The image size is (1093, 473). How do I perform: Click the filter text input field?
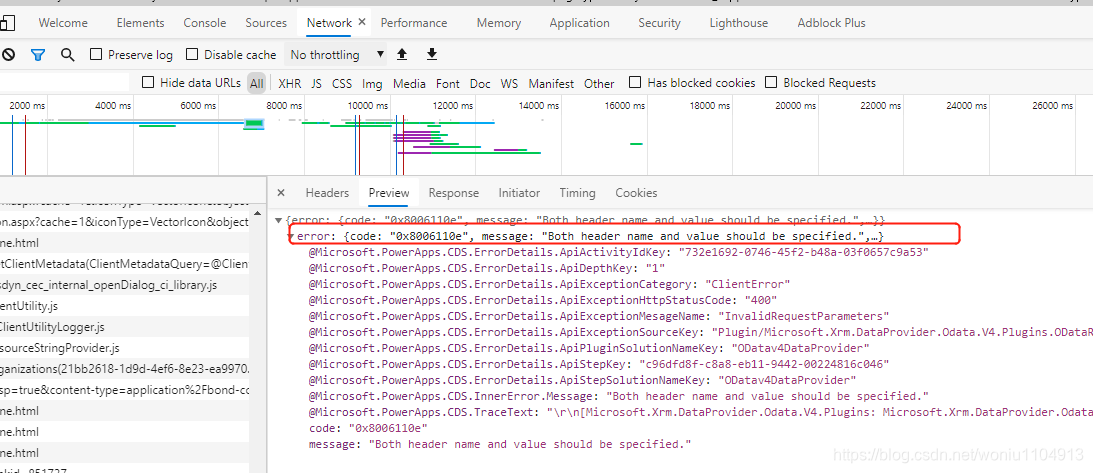[65, 83]
